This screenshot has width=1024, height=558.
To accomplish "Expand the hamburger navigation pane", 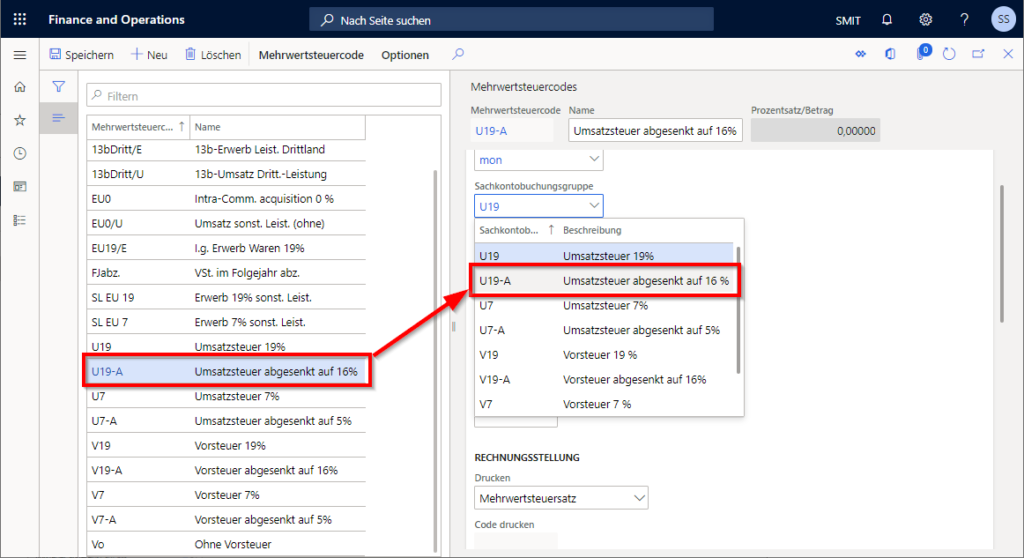I will tap(20, 55).
